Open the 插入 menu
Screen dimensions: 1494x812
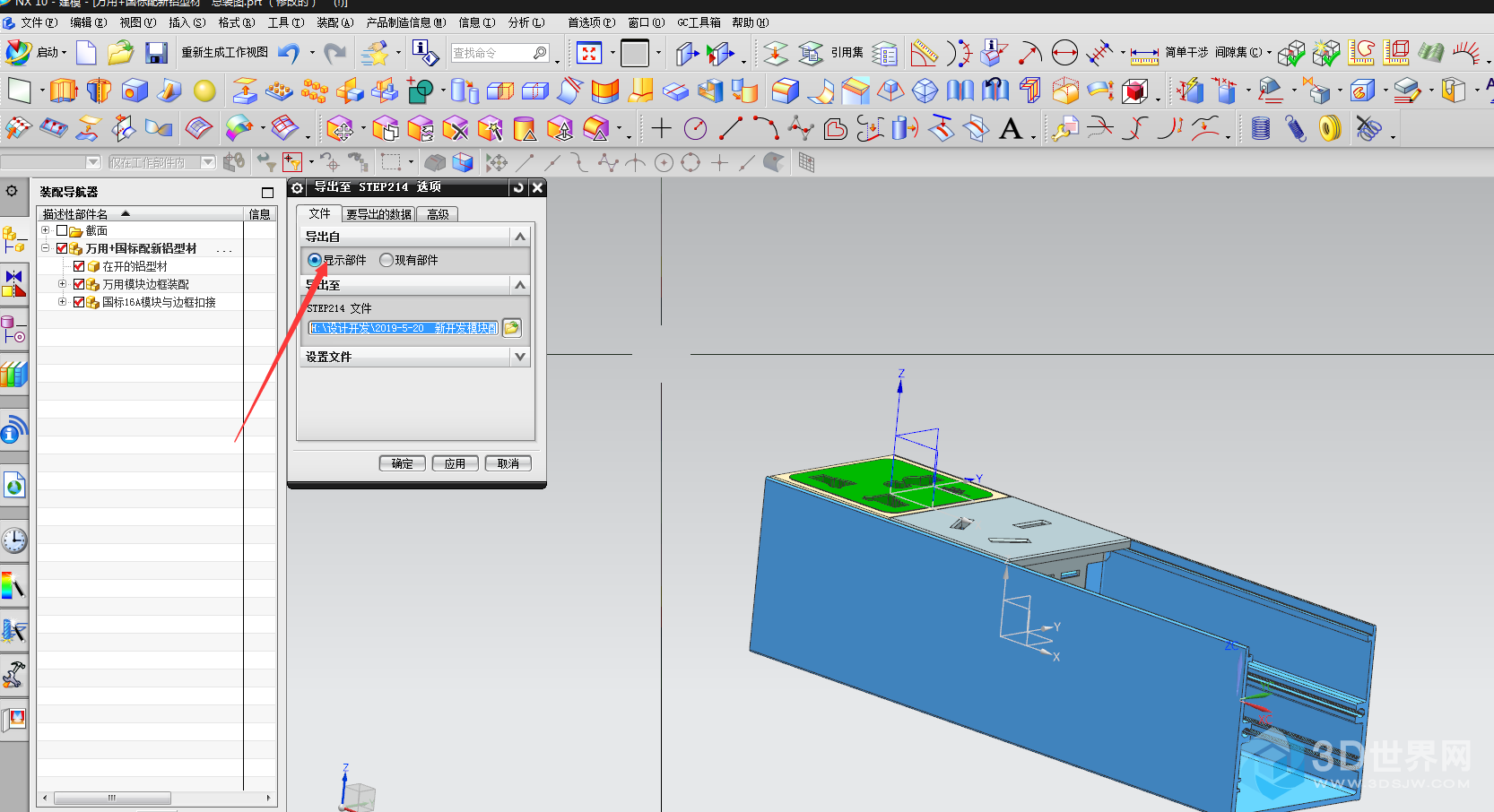187,22
